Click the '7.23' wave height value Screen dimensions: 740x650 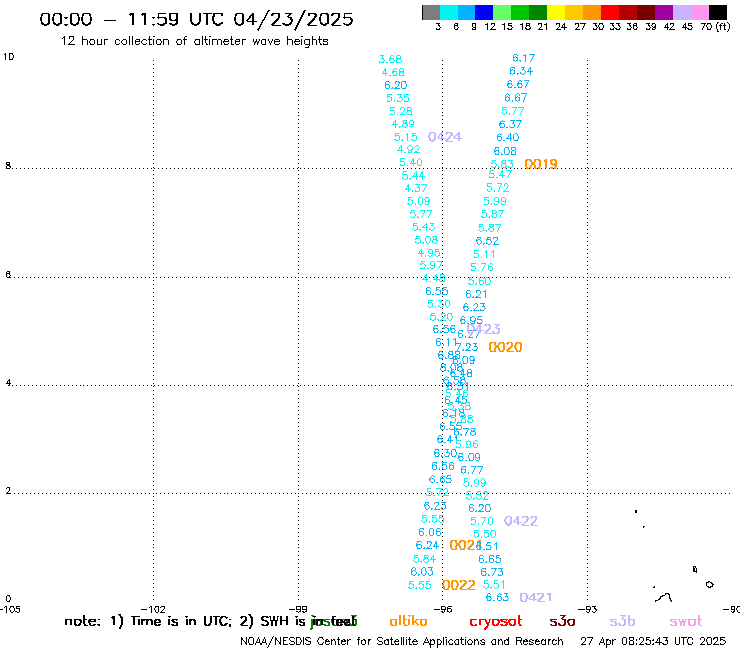click(467, 347)
